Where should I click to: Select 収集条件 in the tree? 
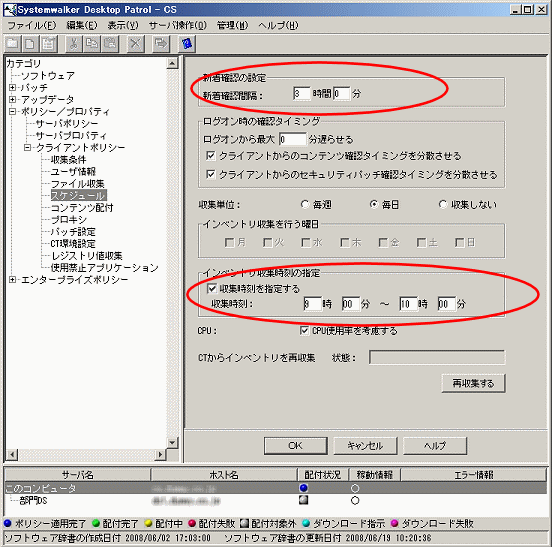[68, 160]
